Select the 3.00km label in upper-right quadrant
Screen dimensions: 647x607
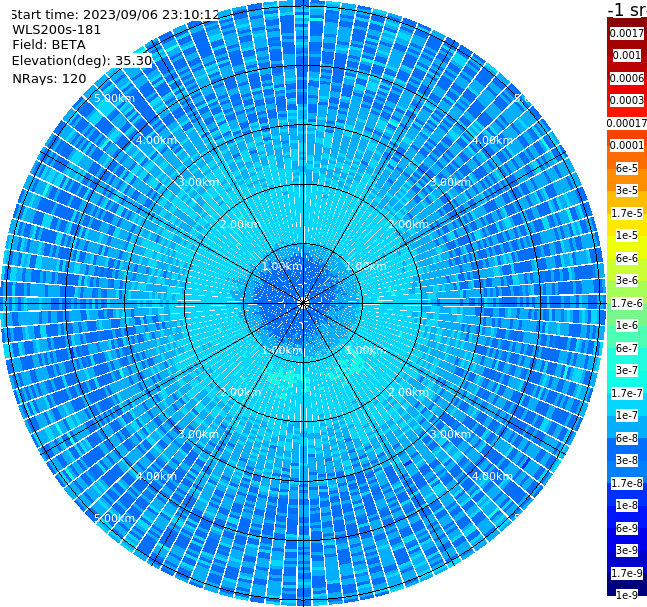point(450,182)
